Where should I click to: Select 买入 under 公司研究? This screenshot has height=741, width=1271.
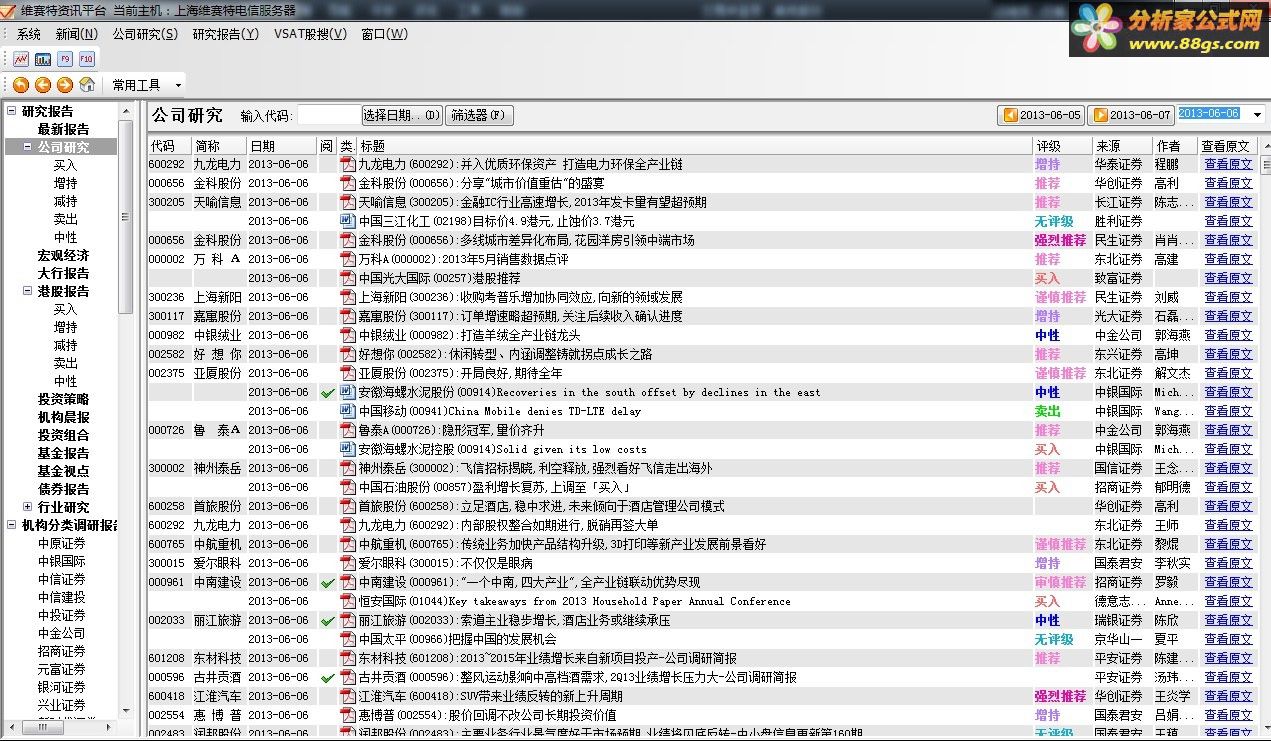pos(65,165)
